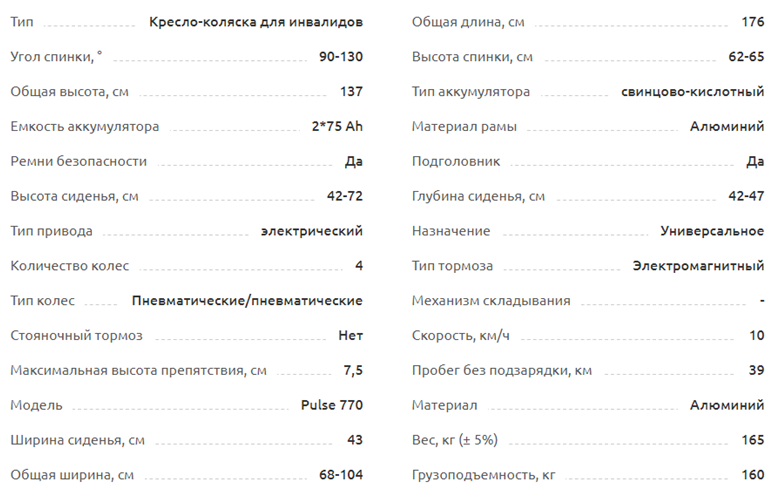Click the "Материал рамы" label
The image size is (780, 504).
coord(462,126)
